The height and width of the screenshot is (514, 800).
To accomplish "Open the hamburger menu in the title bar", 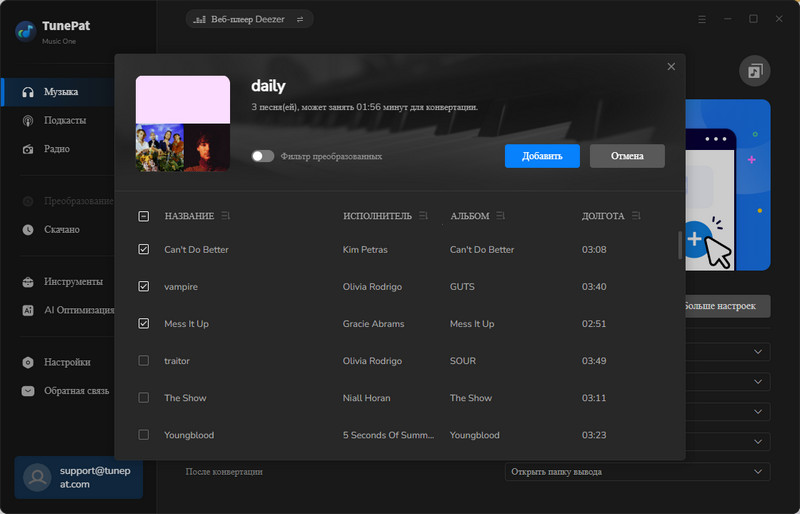I will click(702, 19).
